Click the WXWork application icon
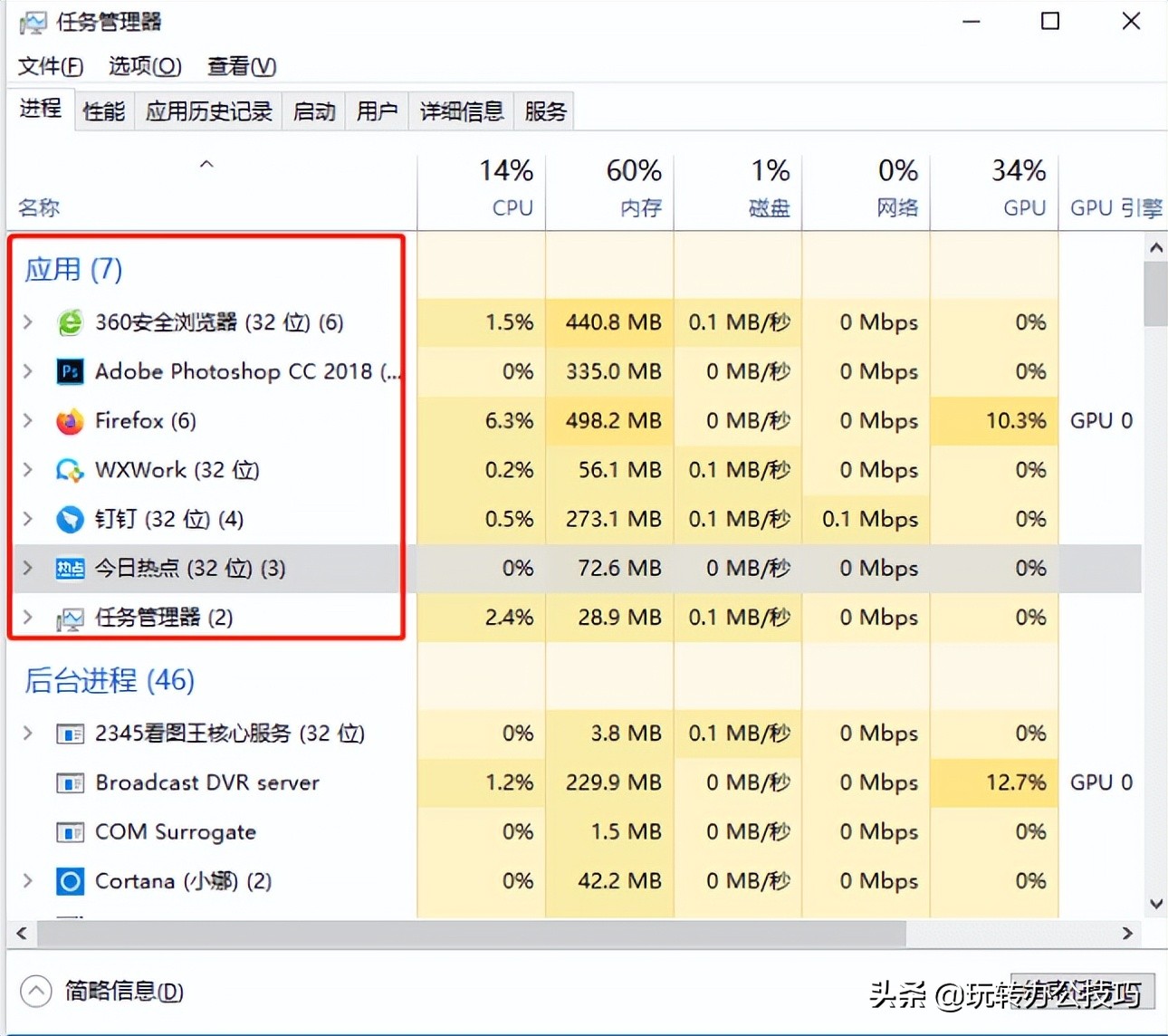Viewport: 1168px width, 1036px height. pyautogui.click(x=69, y=470)
